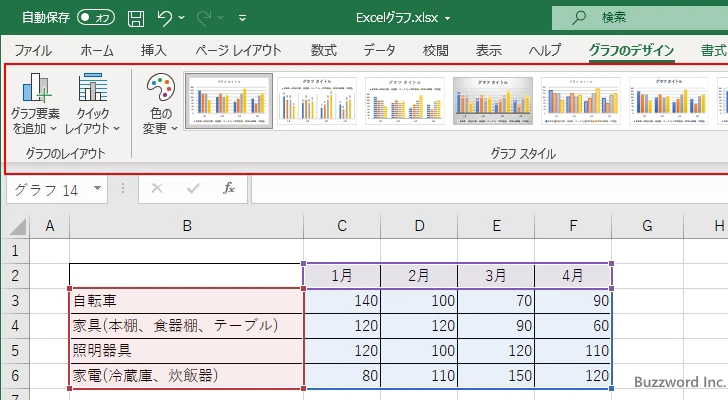728x400 pixels.
Task: Click the 3月 header cell
Action: click(x=496, y=276)
